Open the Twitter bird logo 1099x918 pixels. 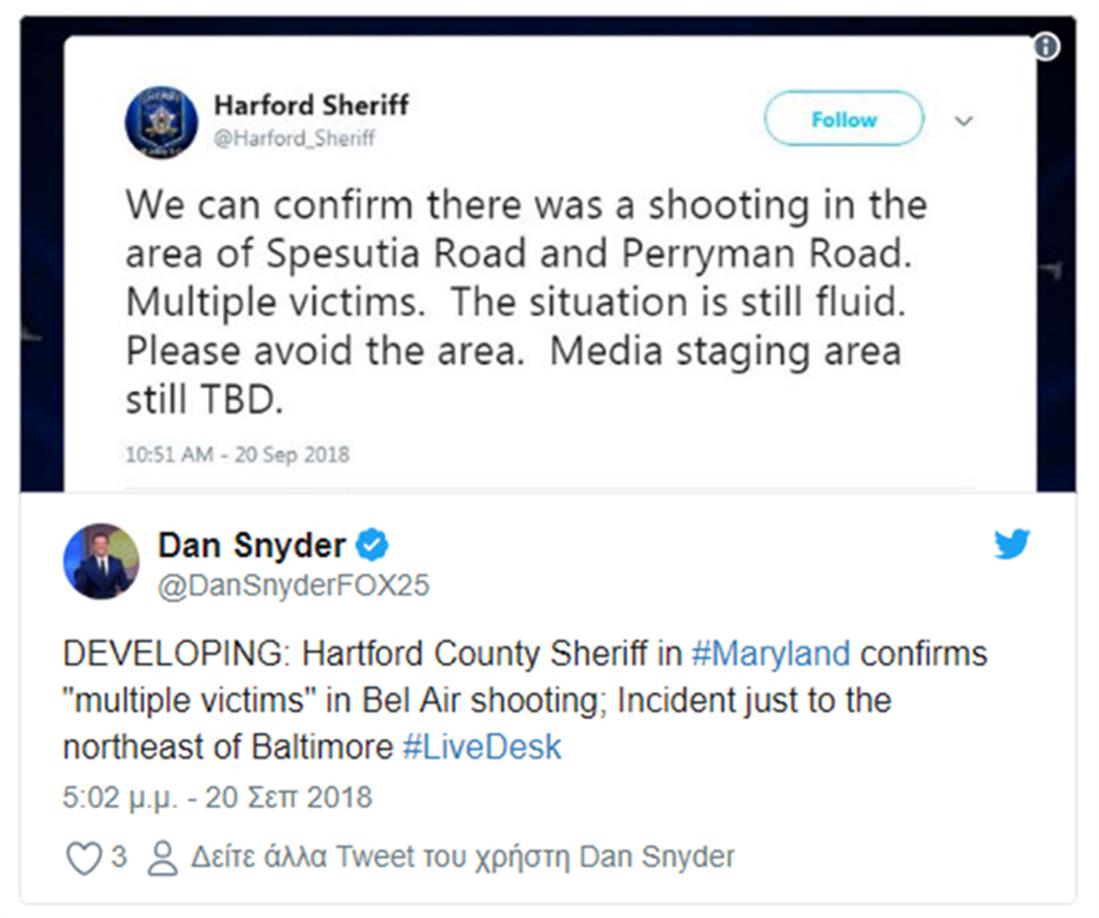1011,544
